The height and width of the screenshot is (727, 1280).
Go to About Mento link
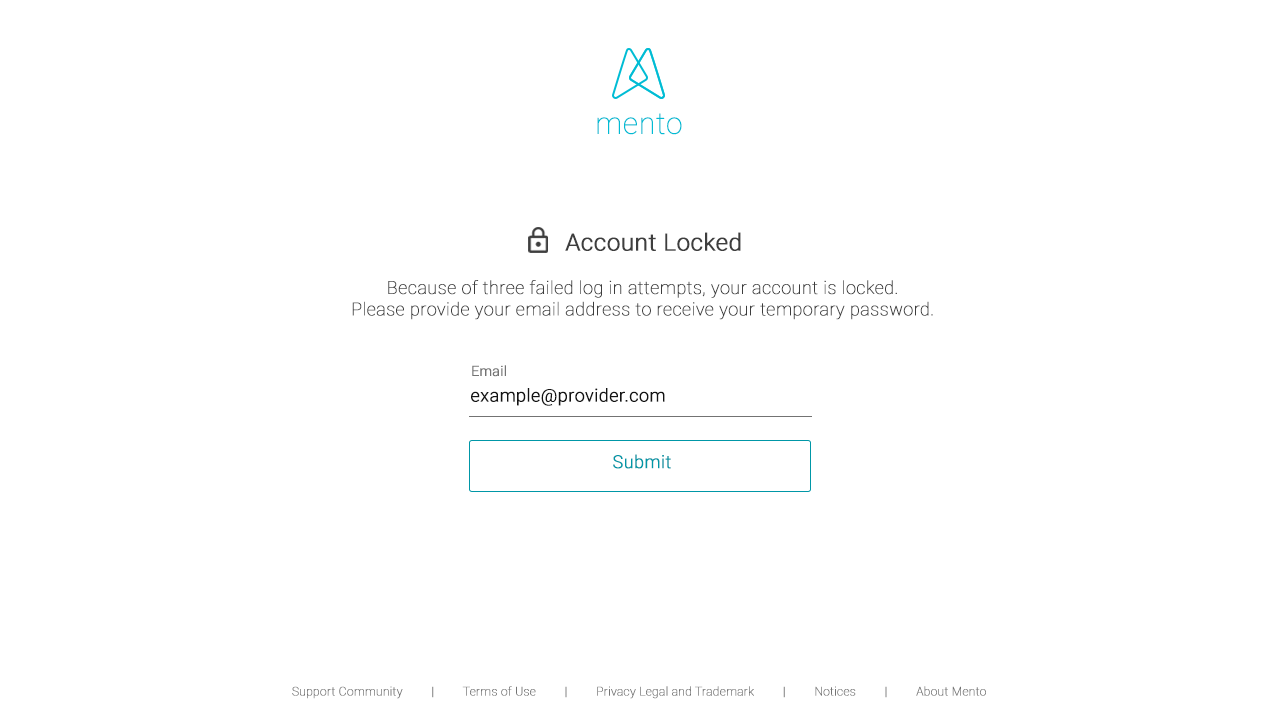tap(951, 692)
